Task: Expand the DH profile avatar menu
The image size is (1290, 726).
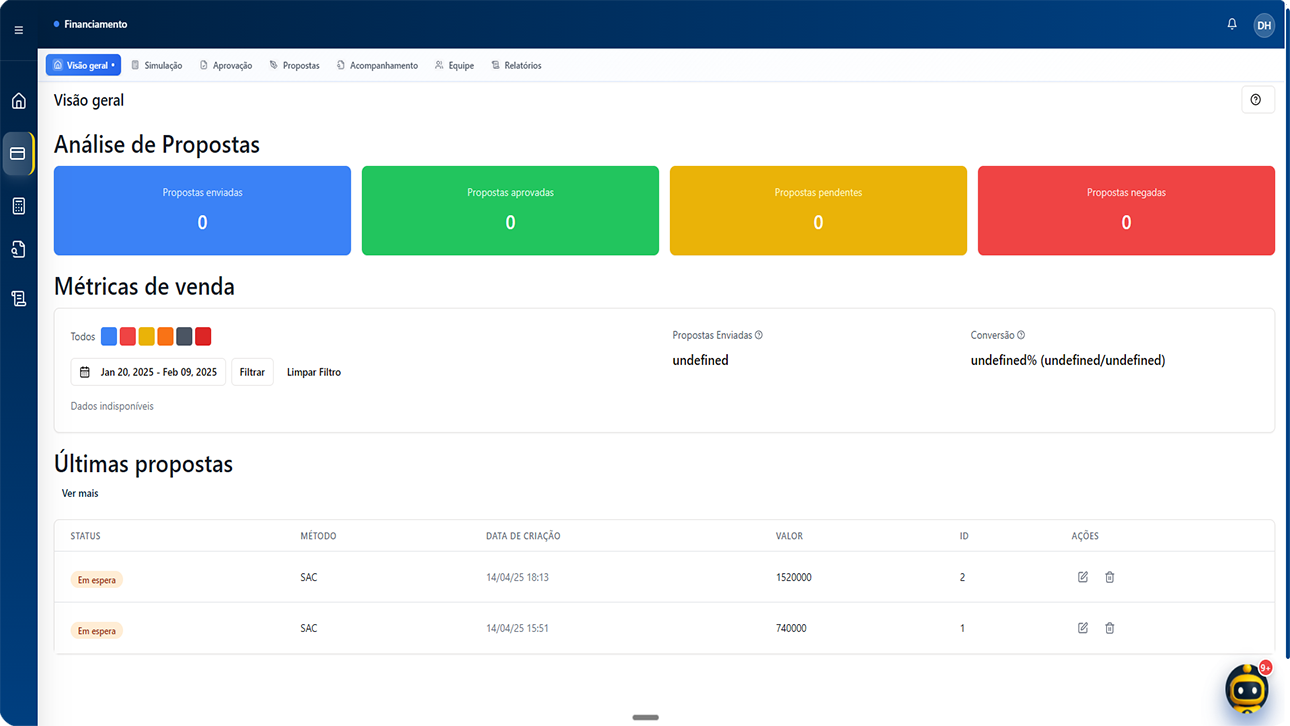Action: (x=1264, y=24)
